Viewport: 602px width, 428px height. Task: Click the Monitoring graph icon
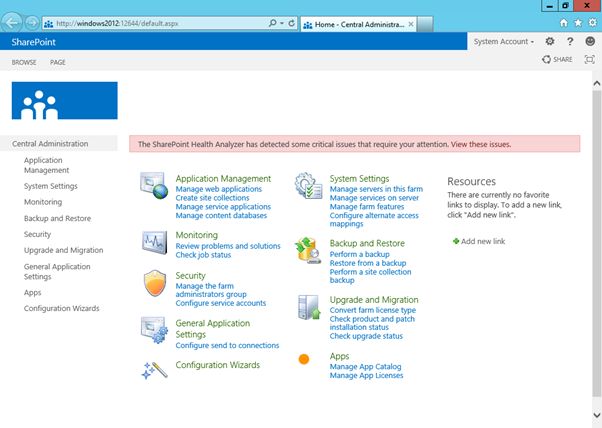154,242
